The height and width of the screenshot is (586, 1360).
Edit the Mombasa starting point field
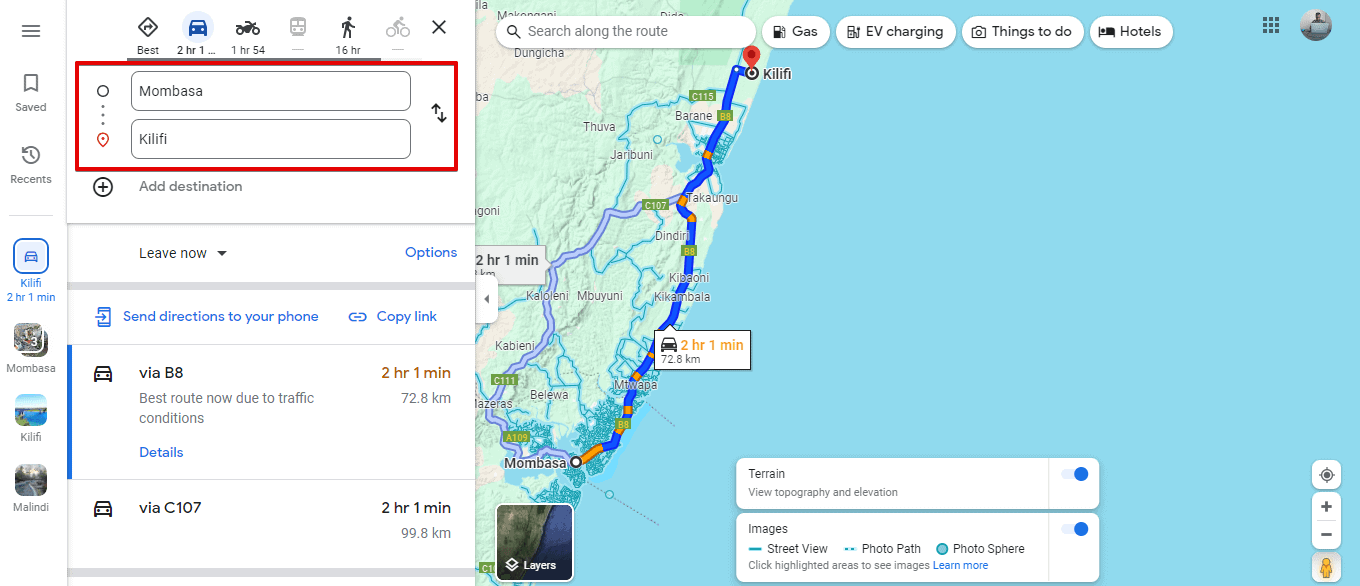271,91
